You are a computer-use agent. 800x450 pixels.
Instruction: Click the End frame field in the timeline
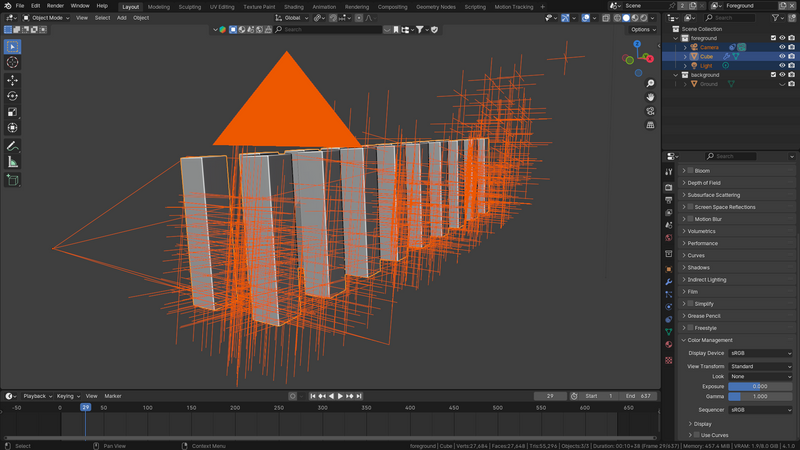pos(638,396)
